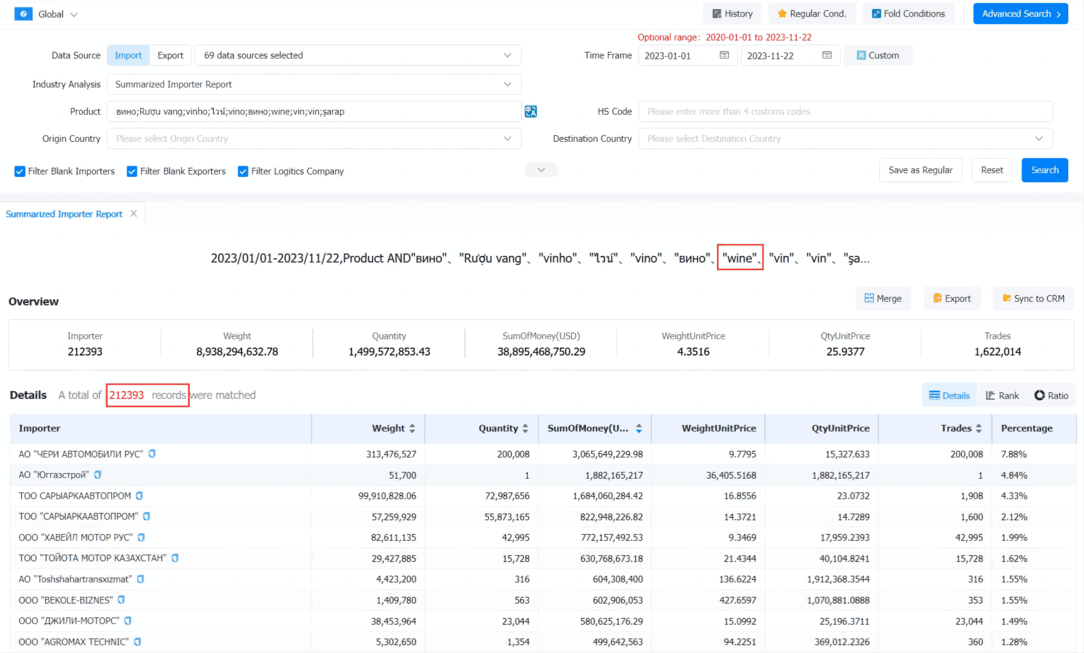Viewport: 1084px width, 653px height.
Task: Click the translate icon beside Product field
Action: point(530,111)
